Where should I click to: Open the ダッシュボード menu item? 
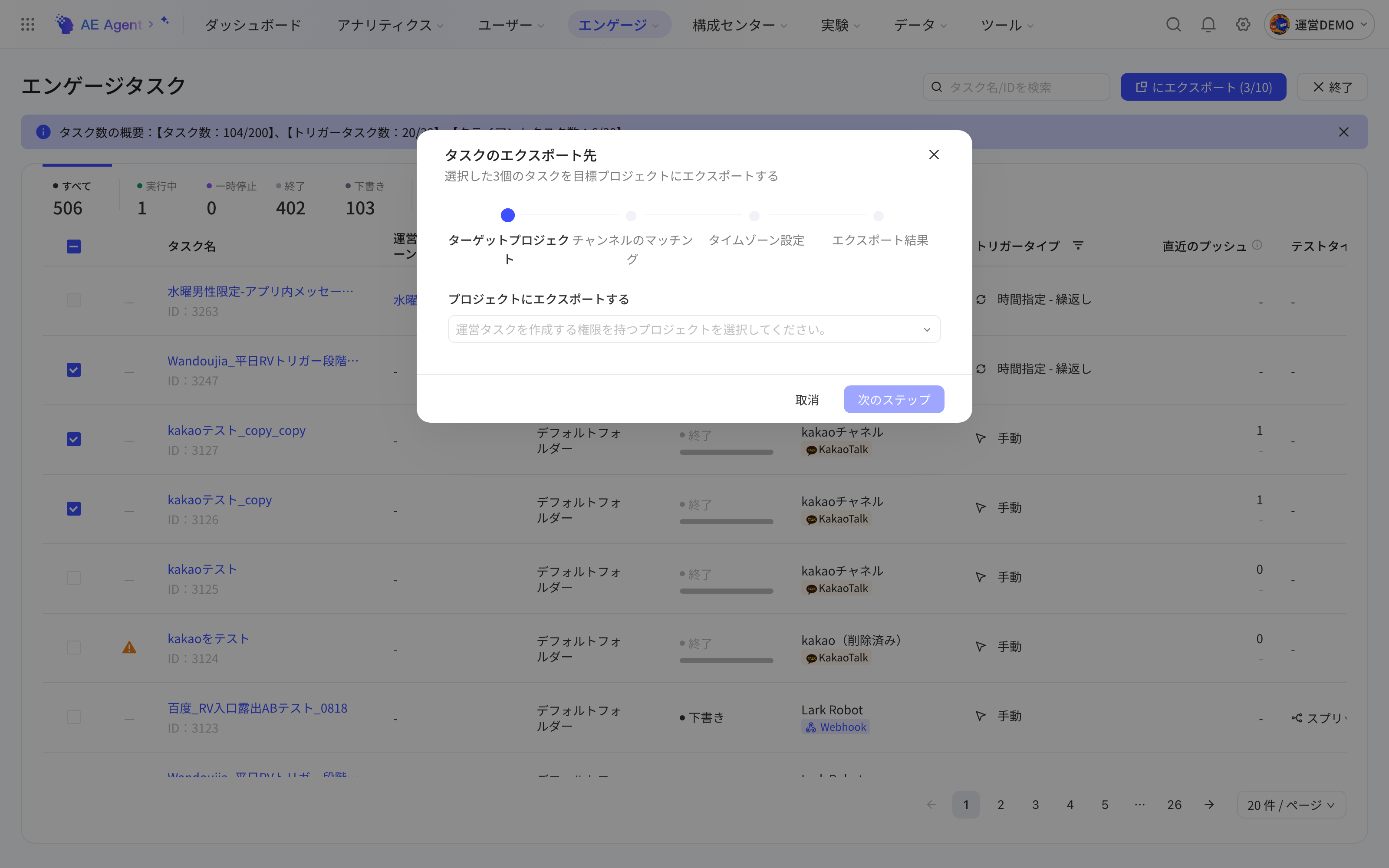(x=253, y=25)
